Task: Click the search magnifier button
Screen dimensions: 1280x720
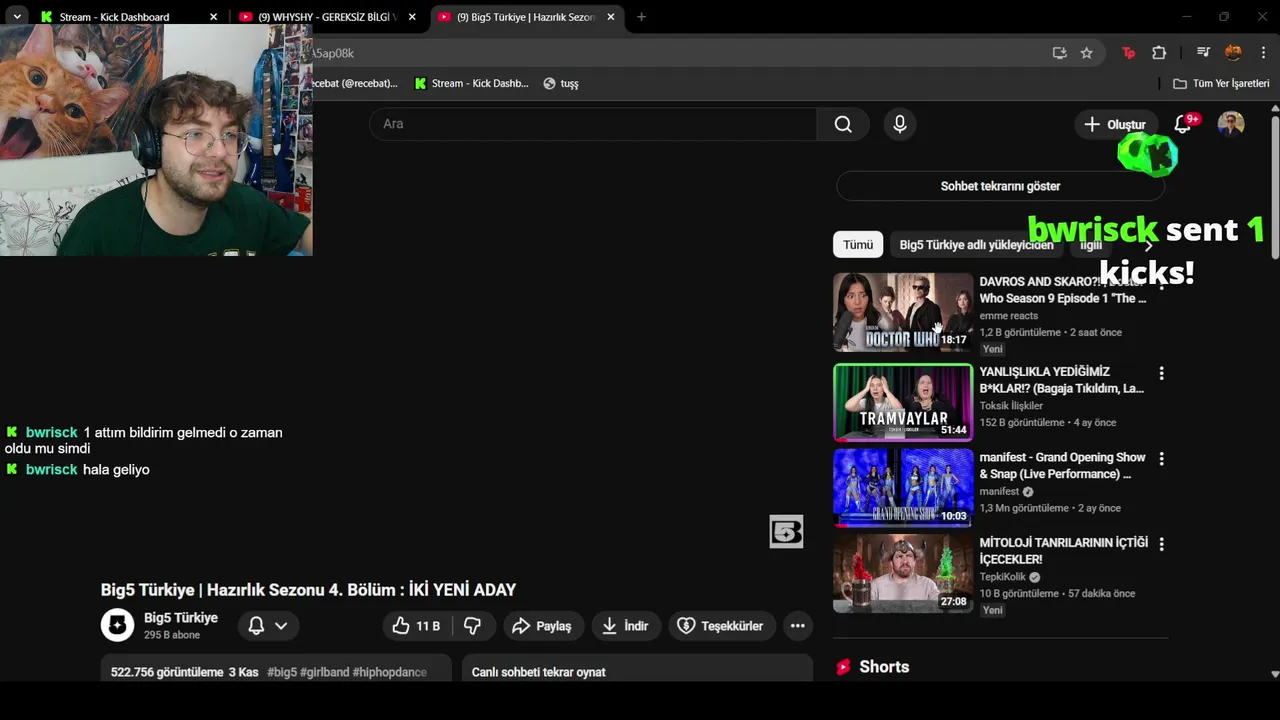Action: (843, 124)
